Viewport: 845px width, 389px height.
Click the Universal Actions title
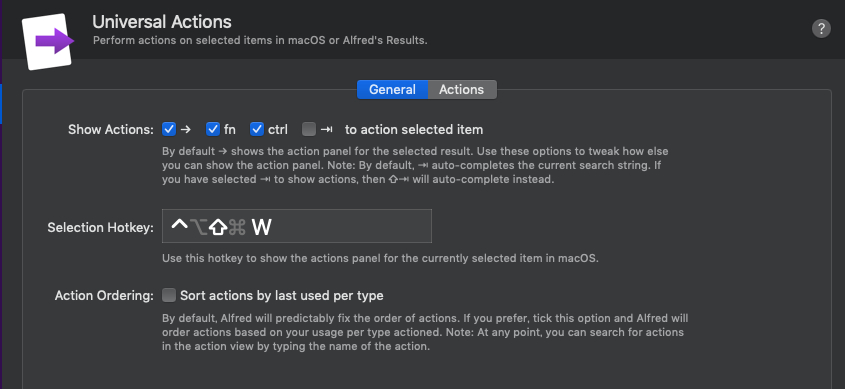[x=162, y=22]
